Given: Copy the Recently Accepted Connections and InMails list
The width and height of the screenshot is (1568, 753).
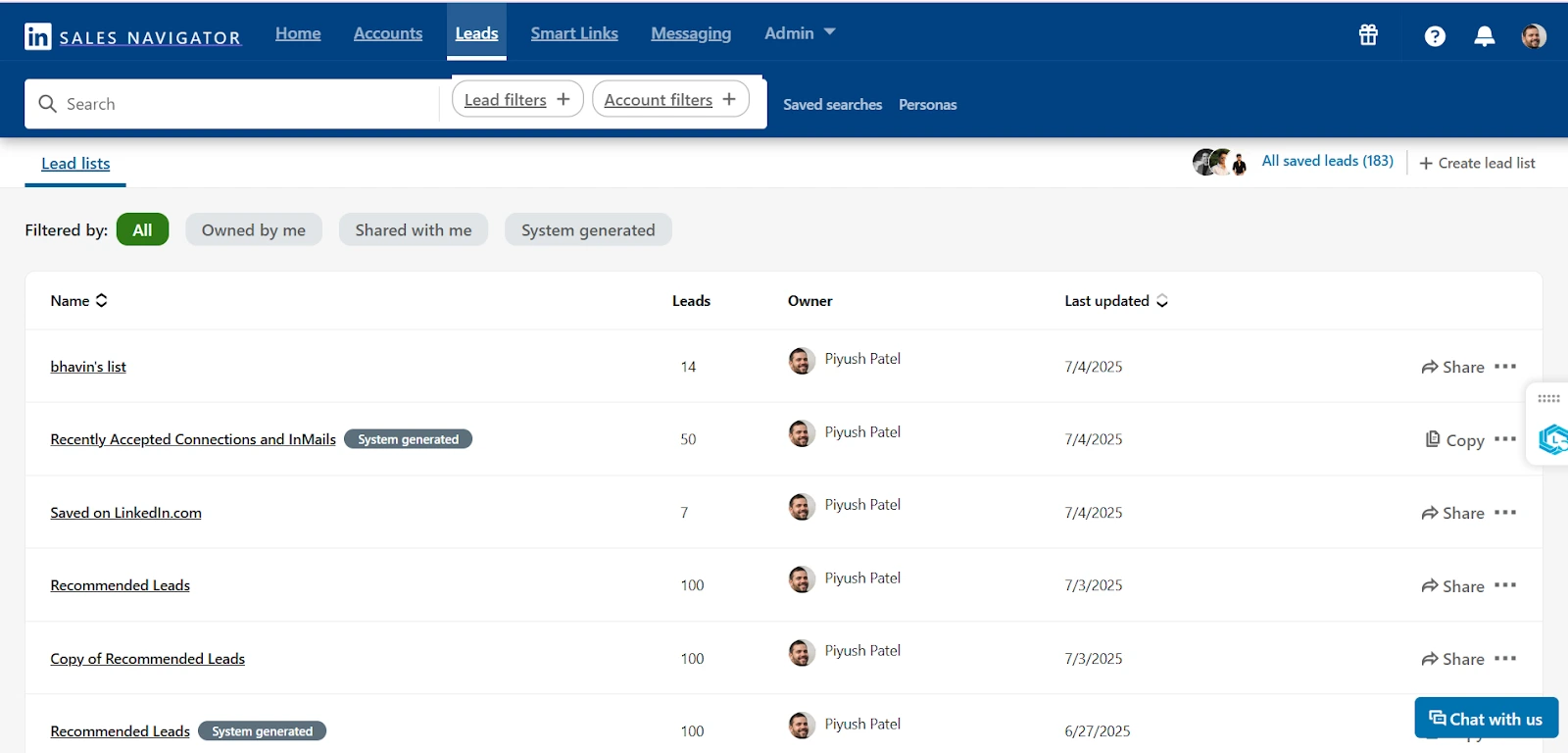Looking at the screenshot, I should point(1455,439).
